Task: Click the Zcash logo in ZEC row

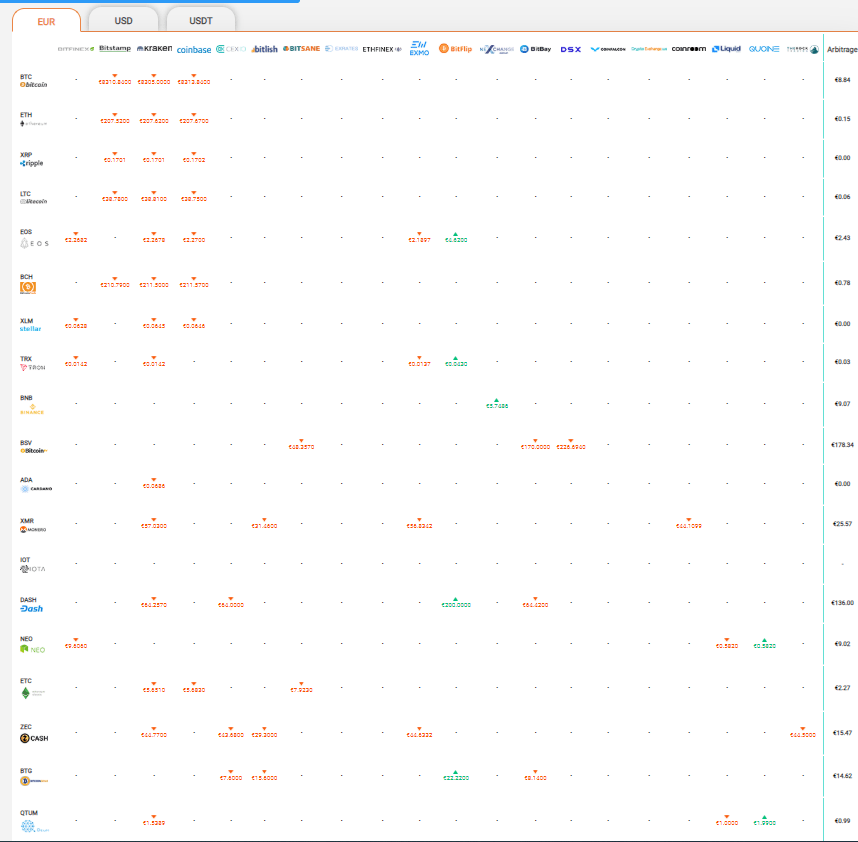Action: pyautogui.click(x=34, y=738)
